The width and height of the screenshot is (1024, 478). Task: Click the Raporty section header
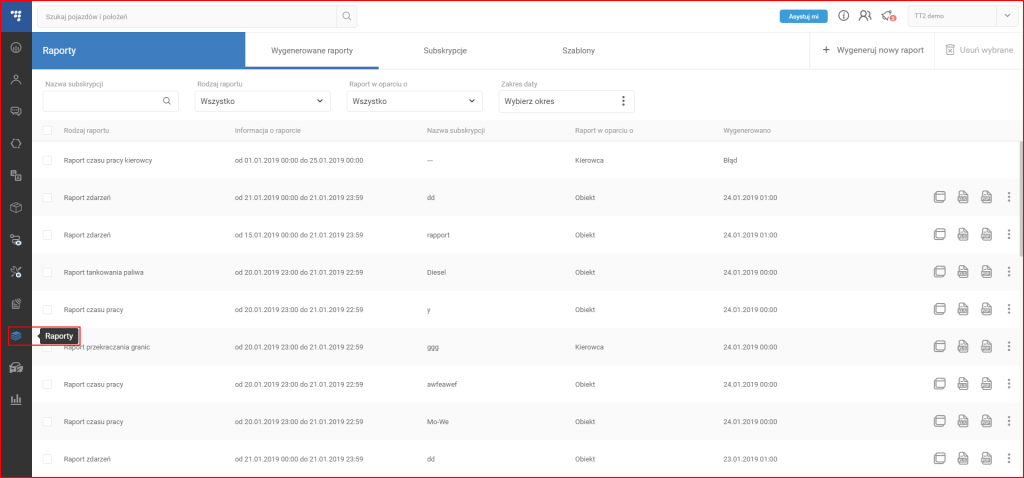pos(138,50)
